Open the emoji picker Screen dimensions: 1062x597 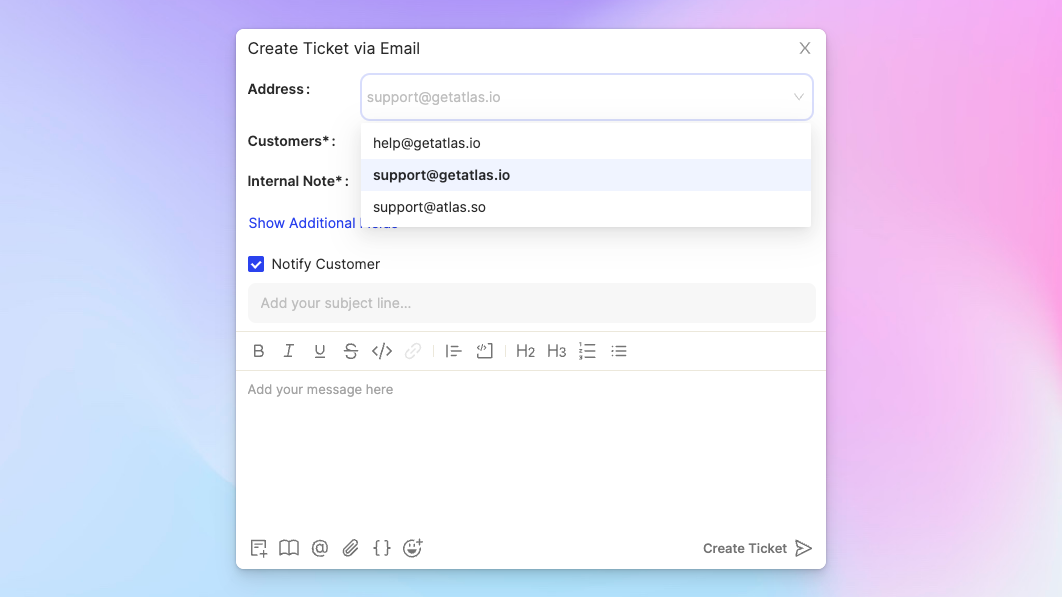click(x=412, y=548)
